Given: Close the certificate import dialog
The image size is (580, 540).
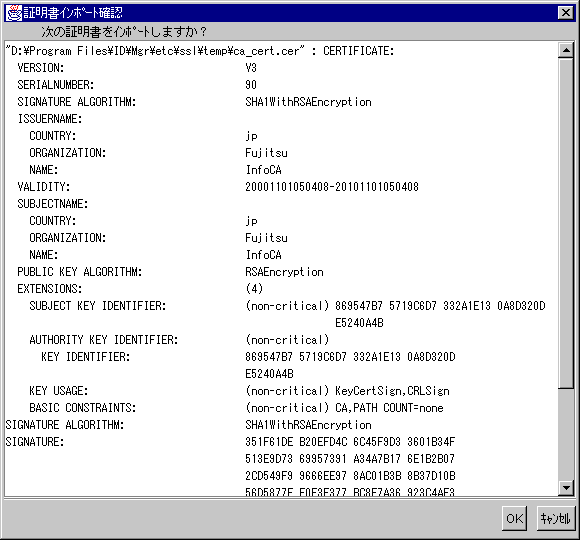Looking at the screenshot, I should click(566, 13).
